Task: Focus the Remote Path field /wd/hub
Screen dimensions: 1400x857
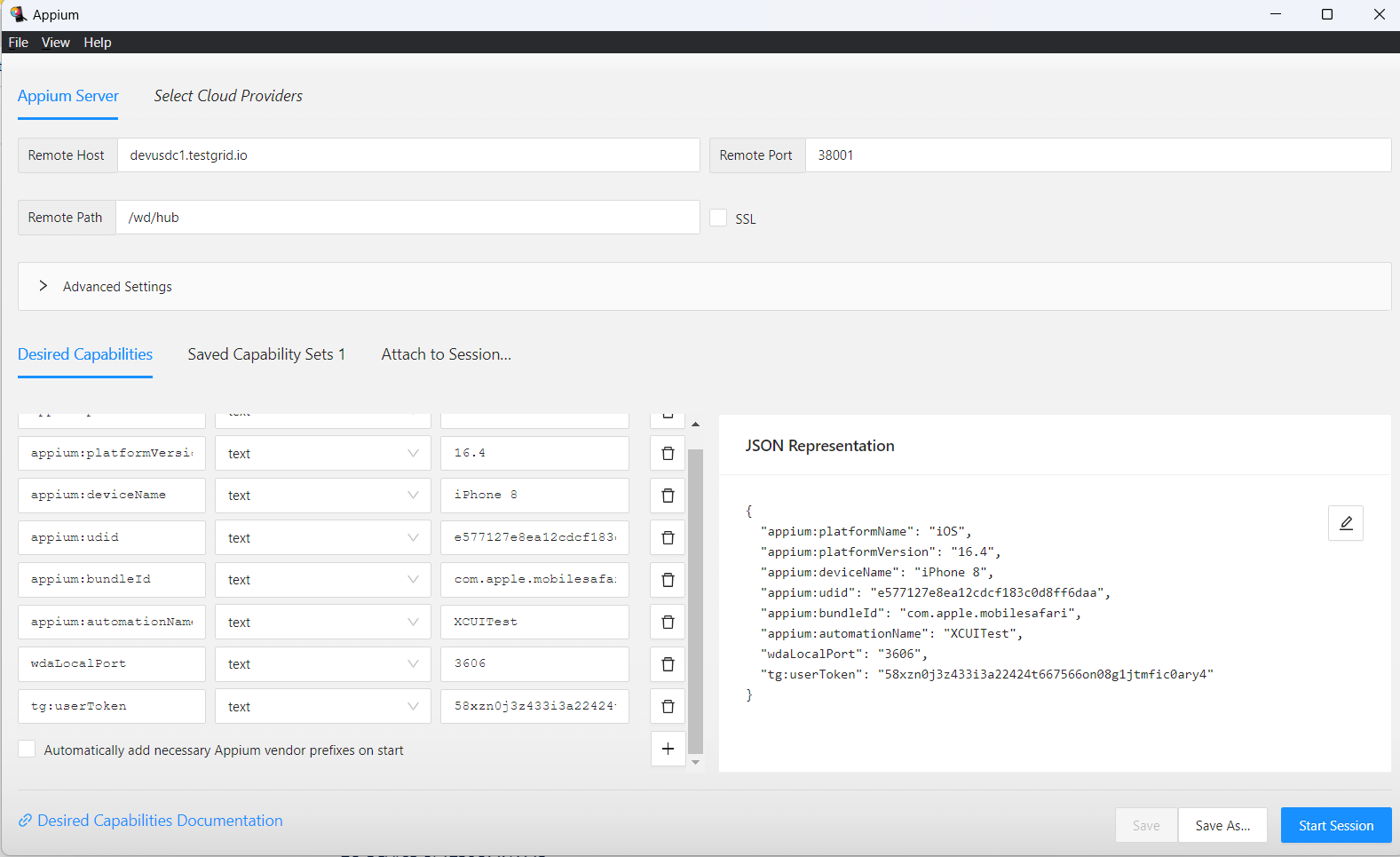Action: click(407, 218)
